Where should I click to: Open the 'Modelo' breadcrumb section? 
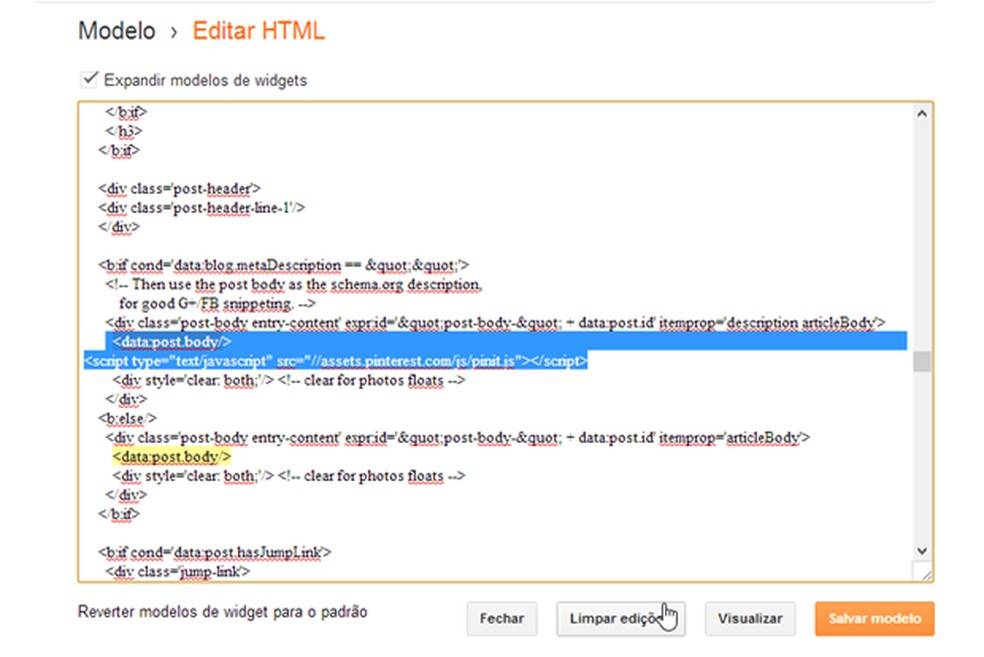(x=117, y=30)
